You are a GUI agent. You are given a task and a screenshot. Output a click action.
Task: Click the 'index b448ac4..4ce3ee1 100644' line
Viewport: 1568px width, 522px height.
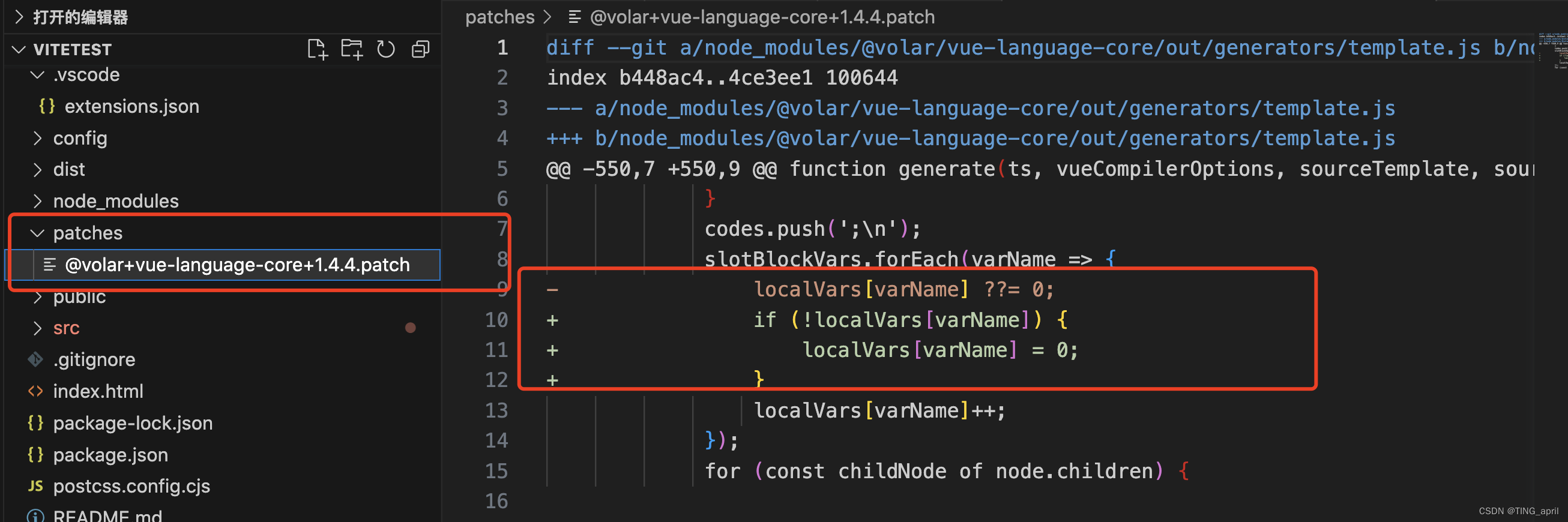tap(722, 78)
